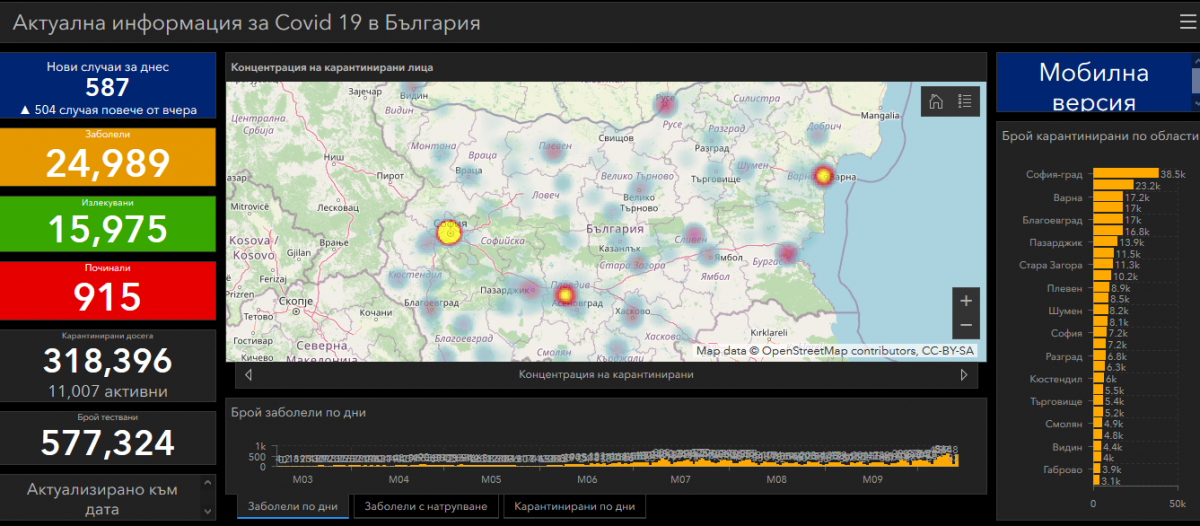1200x526 pixels.
Task: Click the Смолян label in the bar chart
Action: pyautogui.click(x=1062, y=424)
